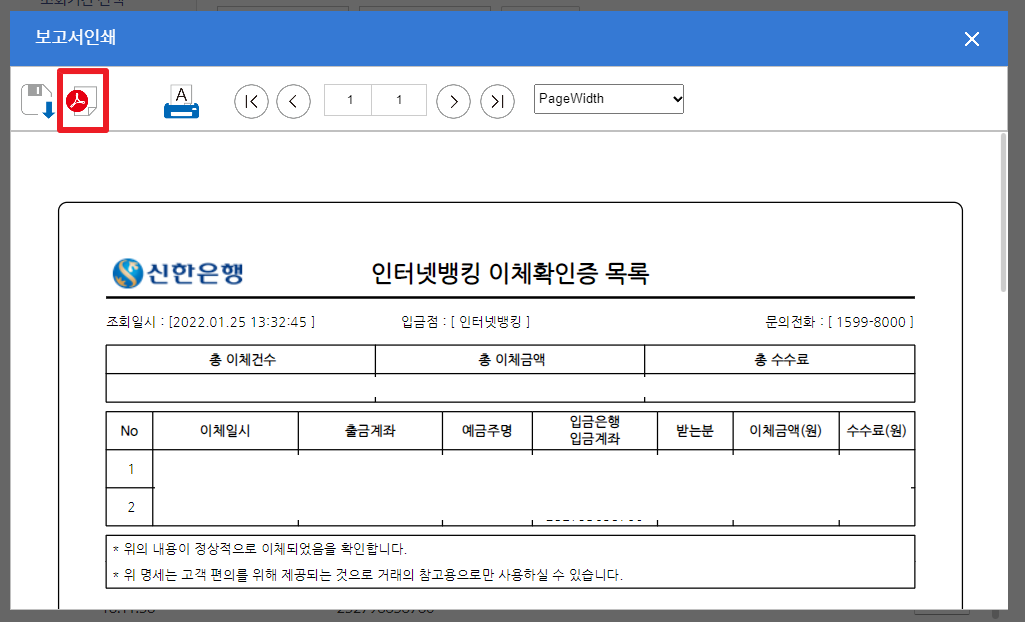Click the 인터넷뱅킹 이체확인증 목록 title

click(x=510, y=272)
